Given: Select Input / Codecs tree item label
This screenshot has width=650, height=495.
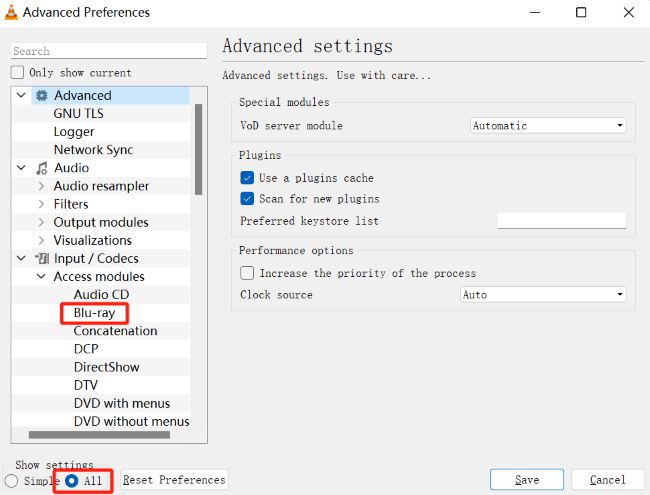Looking at the screenshot, I should point(96,258).
